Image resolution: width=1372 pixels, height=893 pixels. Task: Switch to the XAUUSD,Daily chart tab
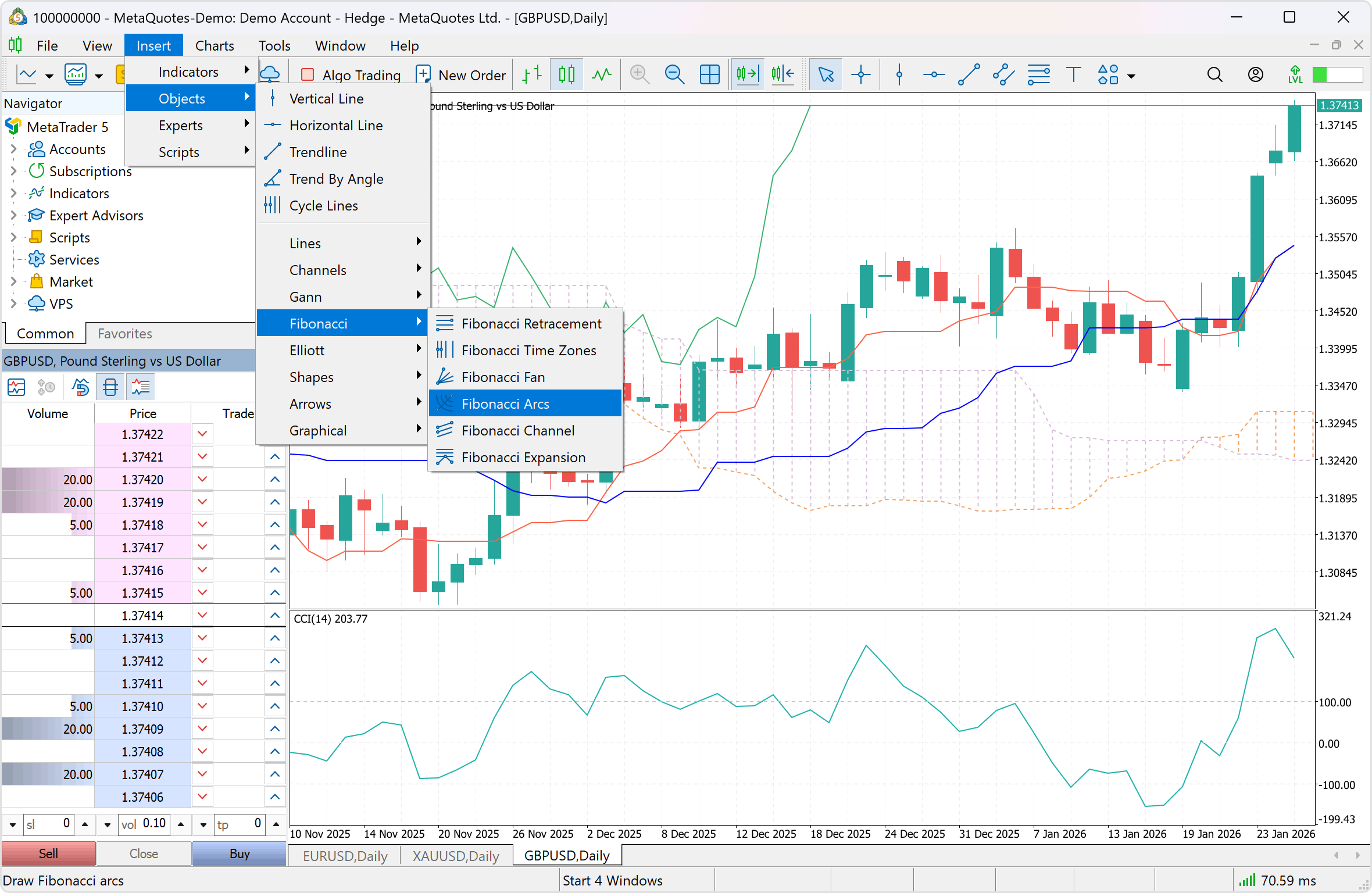pyautogui.click(x=456, y=856)
